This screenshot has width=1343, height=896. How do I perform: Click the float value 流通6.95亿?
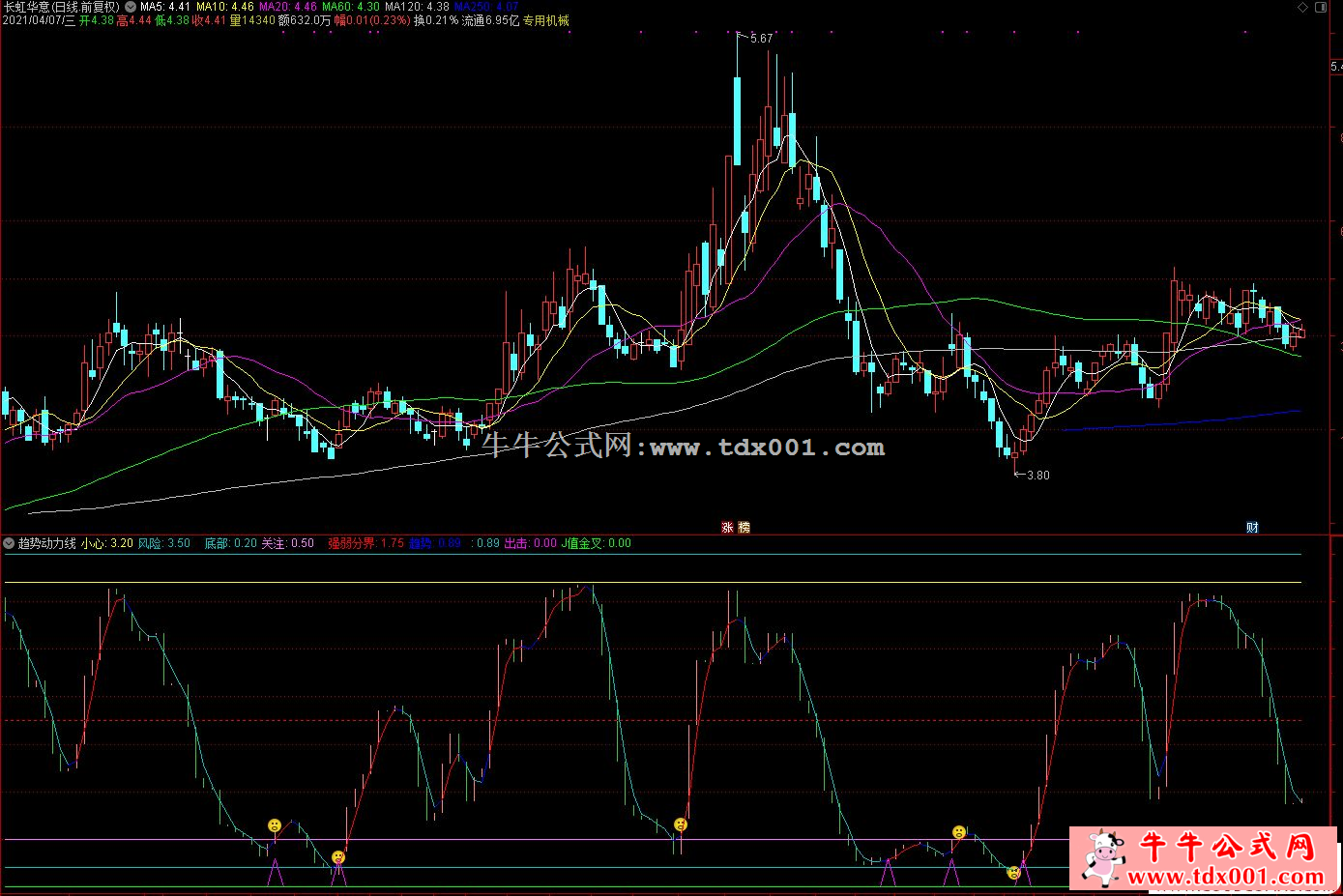[491, 20]
